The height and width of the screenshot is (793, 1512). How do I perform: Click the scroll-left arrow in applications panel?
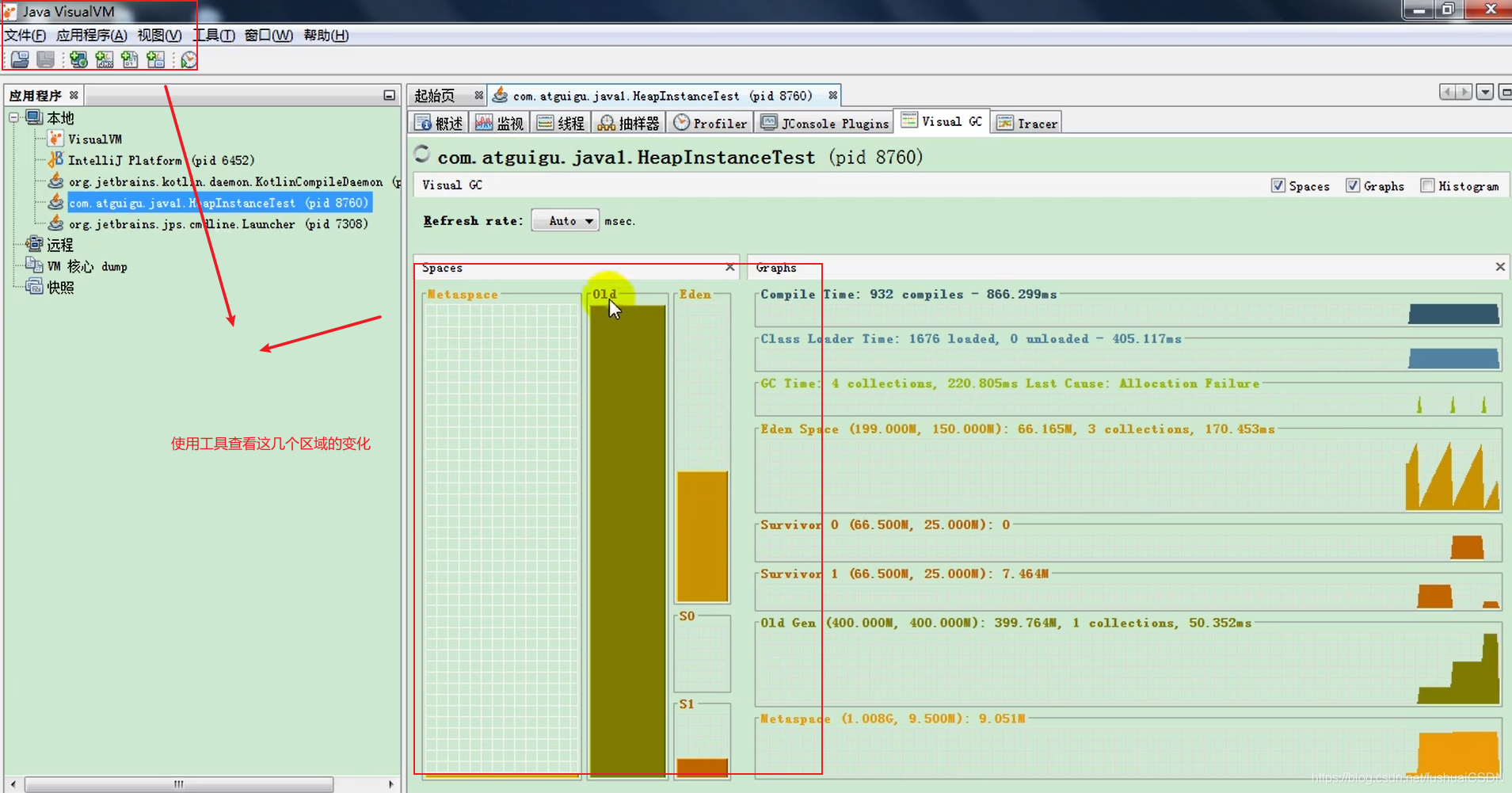13,784
